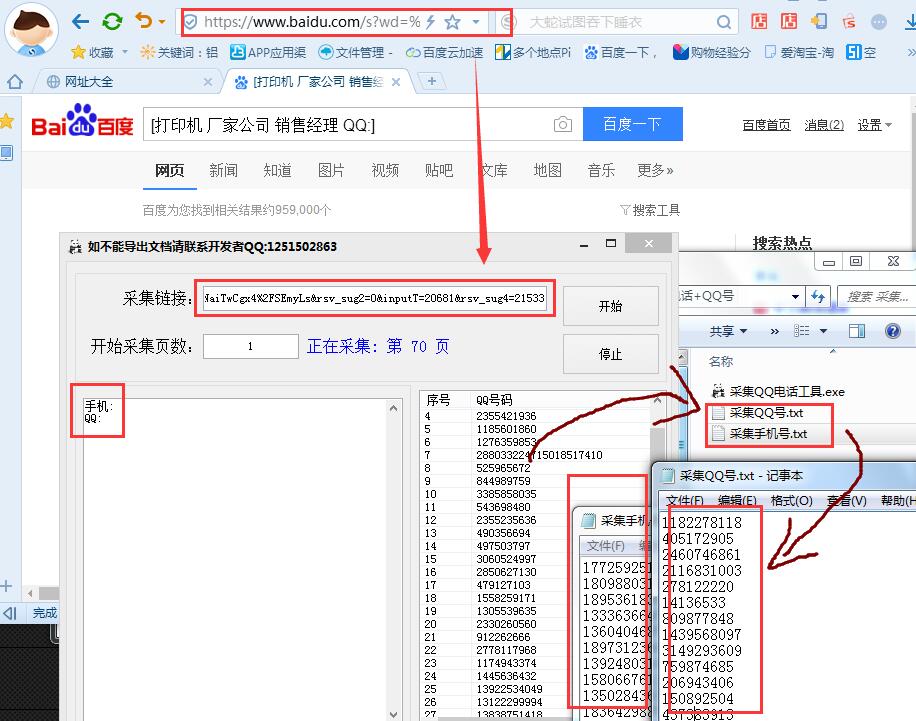
Task: Switch to the 贴吧 tab
Action: (439, 170)
